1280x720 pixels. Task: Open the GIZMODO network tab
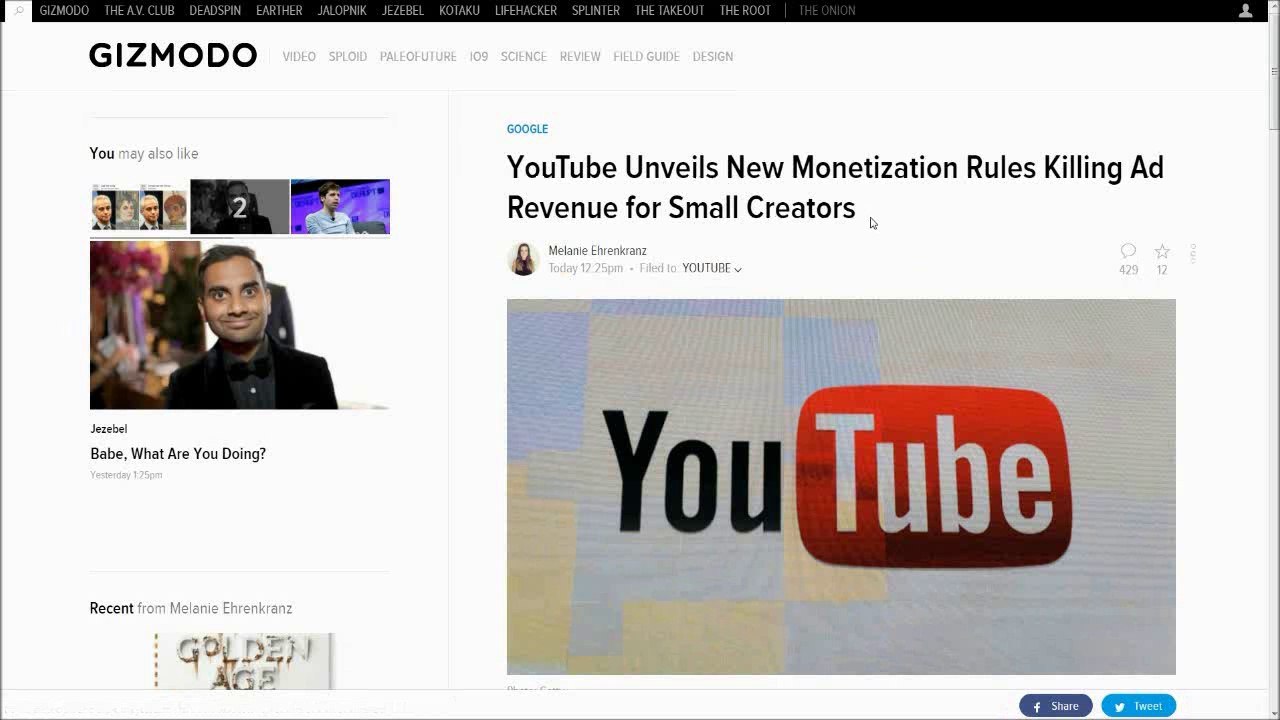(x=64, y=10)
